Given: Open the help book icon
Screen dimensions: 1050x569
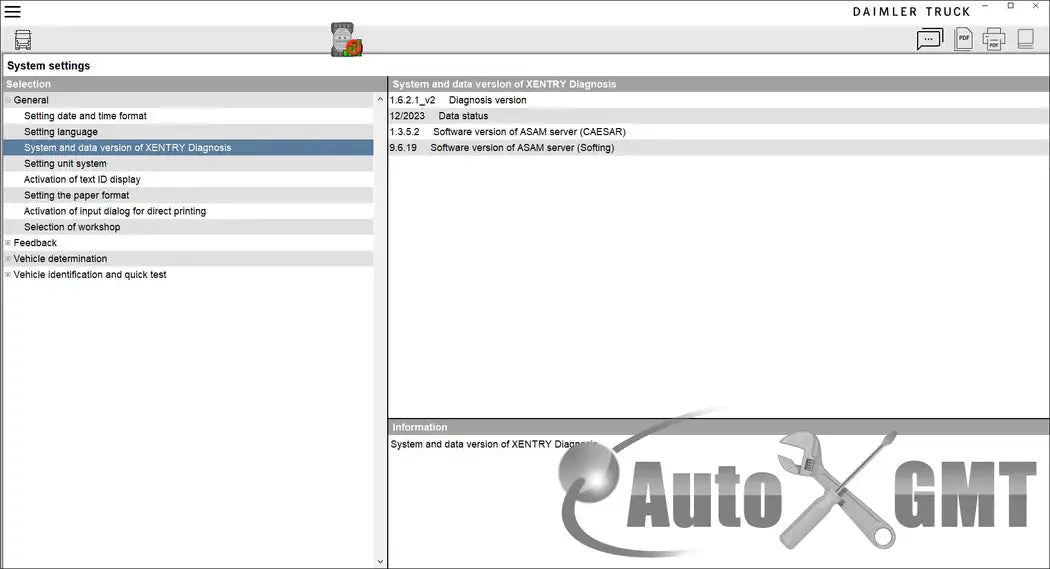Looking at the screenshot, I should point(1025,40).
